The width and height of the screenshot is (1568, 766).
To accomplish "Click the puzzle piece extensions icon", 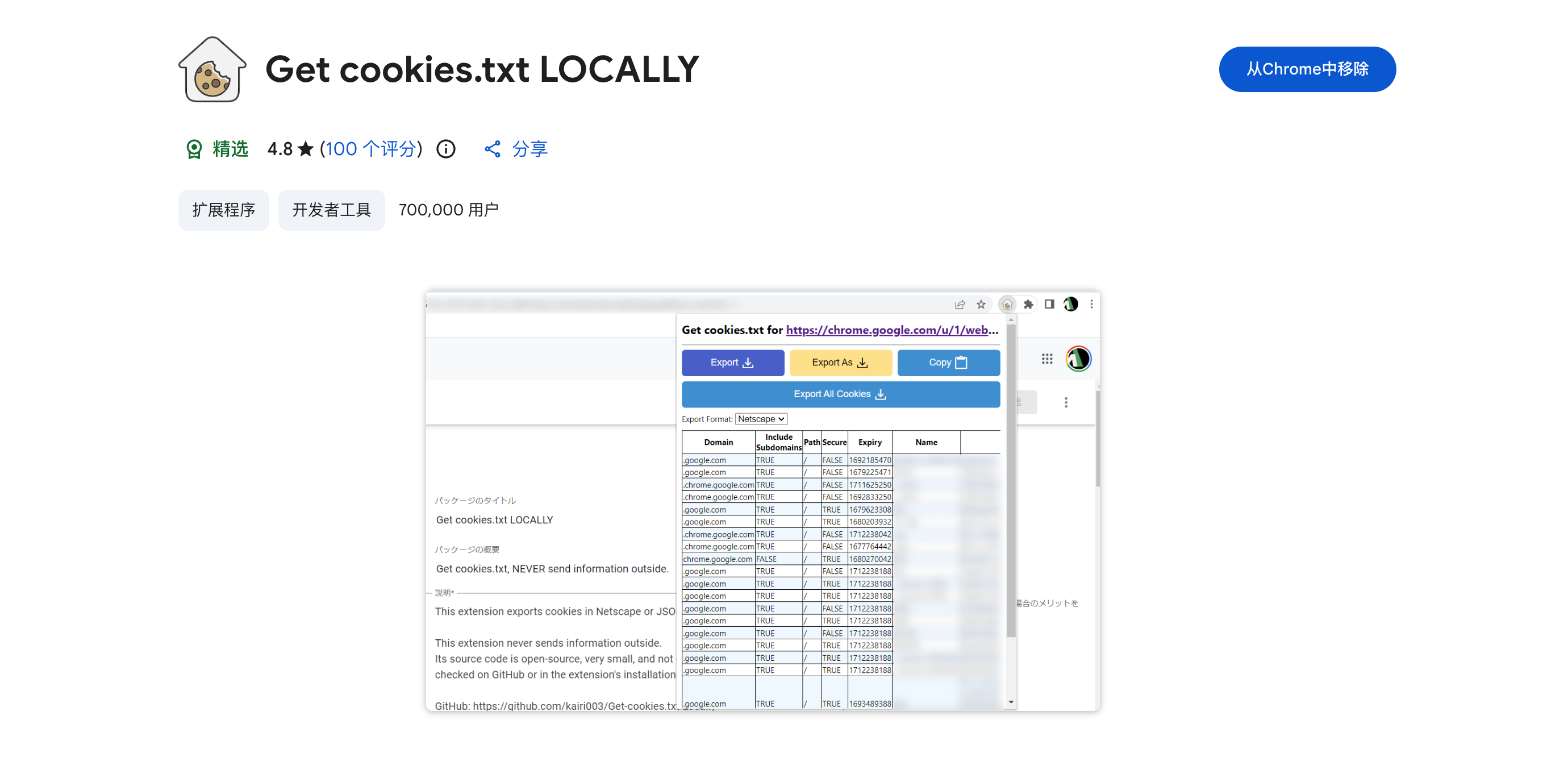I will tap(1029, 305).
